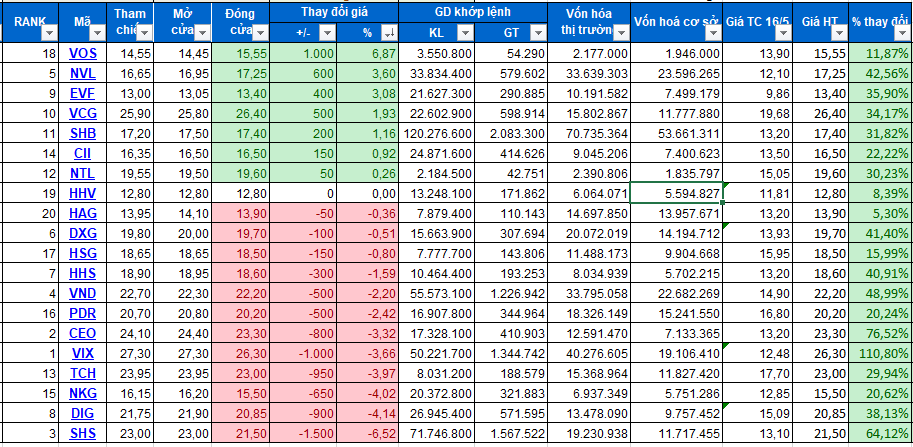The image size is (913, 447).
Task: Select HAG base cap 13.957.671
Action: coord(677,213)
